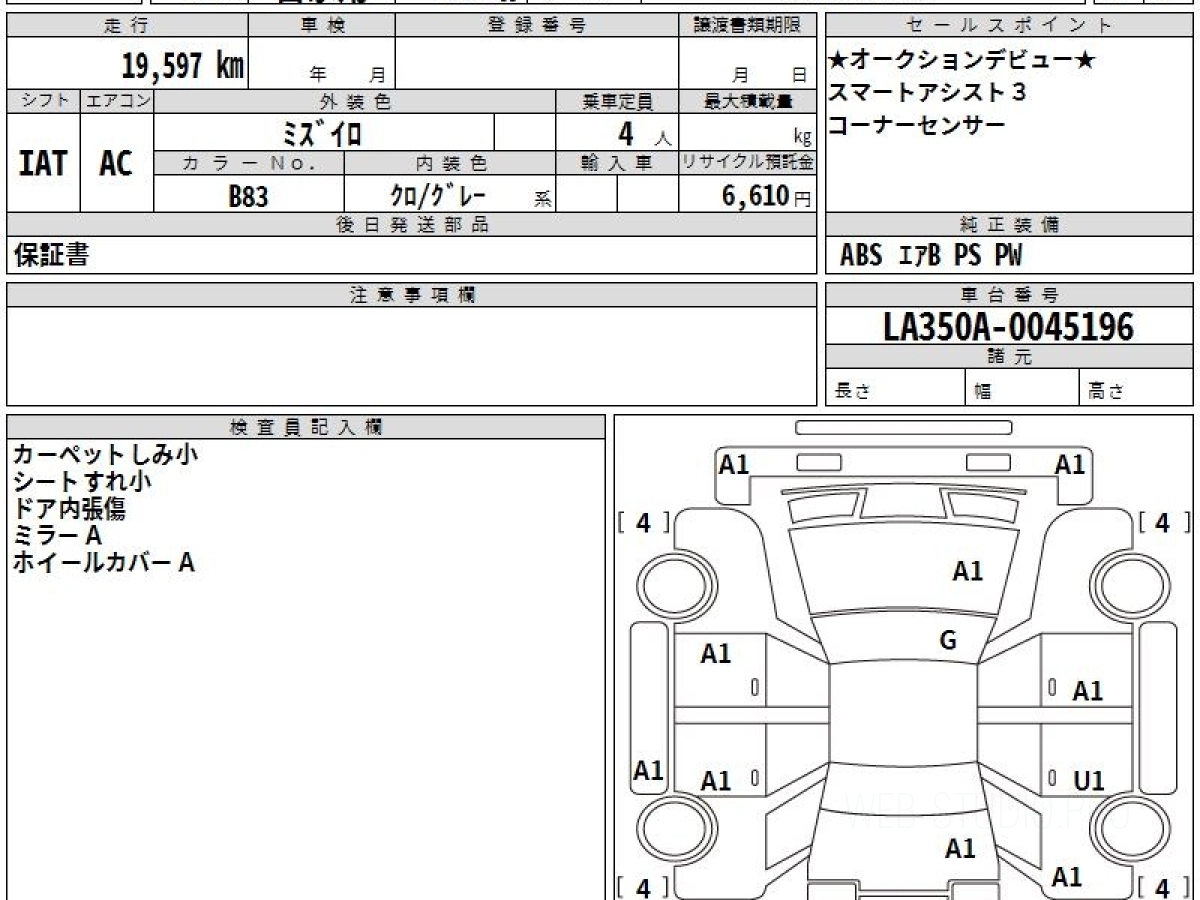
Task: Select the リサイクル預託金 header
Action: tap(747, 163)
